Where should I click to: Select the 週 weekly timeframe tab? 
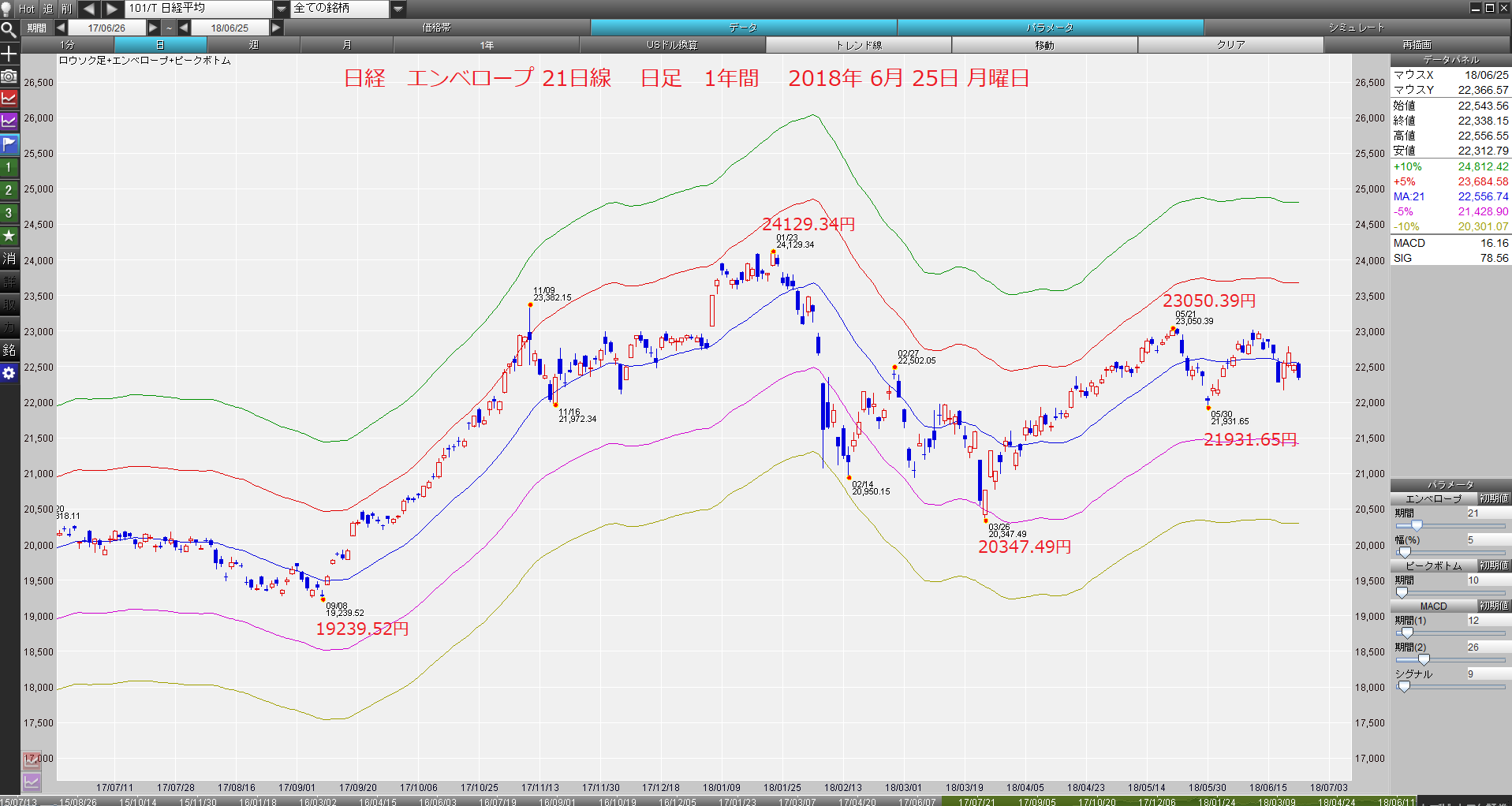[x=253, y=45]
